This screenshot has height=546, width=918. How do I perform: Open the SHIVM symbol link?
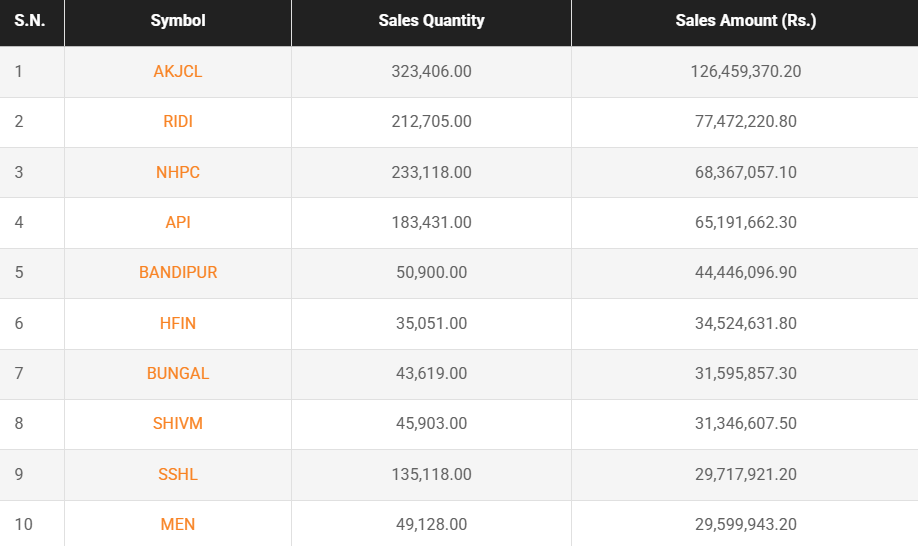177,424
